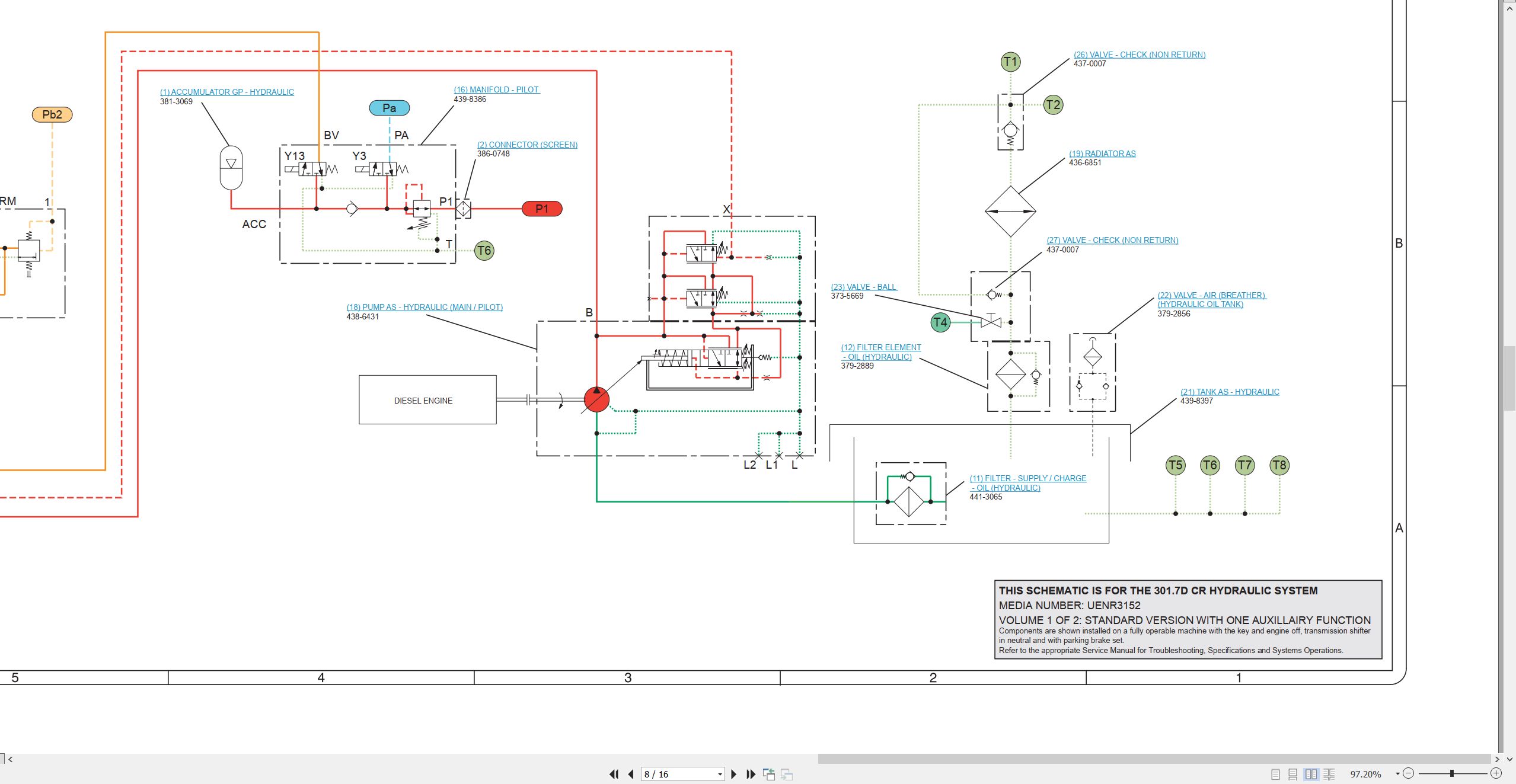Image resolution: width=1516 pixels, height=784 pixels.
Task: Click the green T1 tank marker
Action: 1011,62
